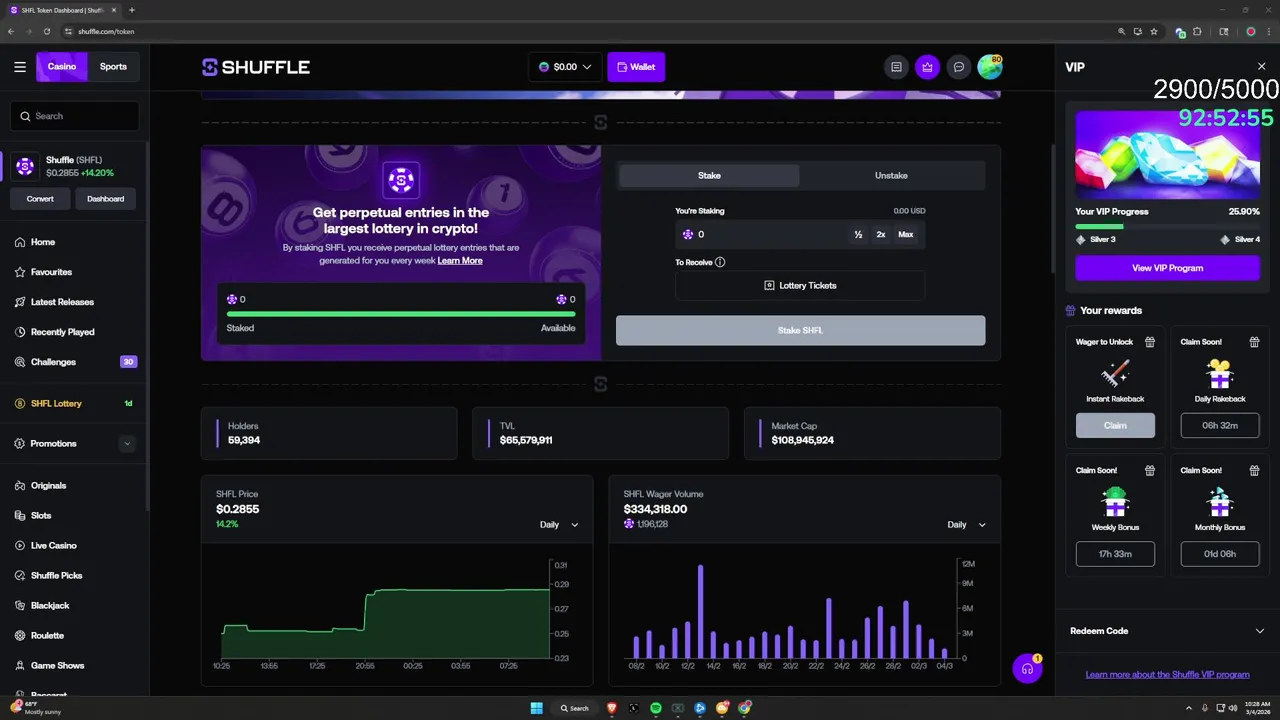Click the Recently Played clock icon
The width and height of the screenshot is (1280, 720).
(20, 332)
